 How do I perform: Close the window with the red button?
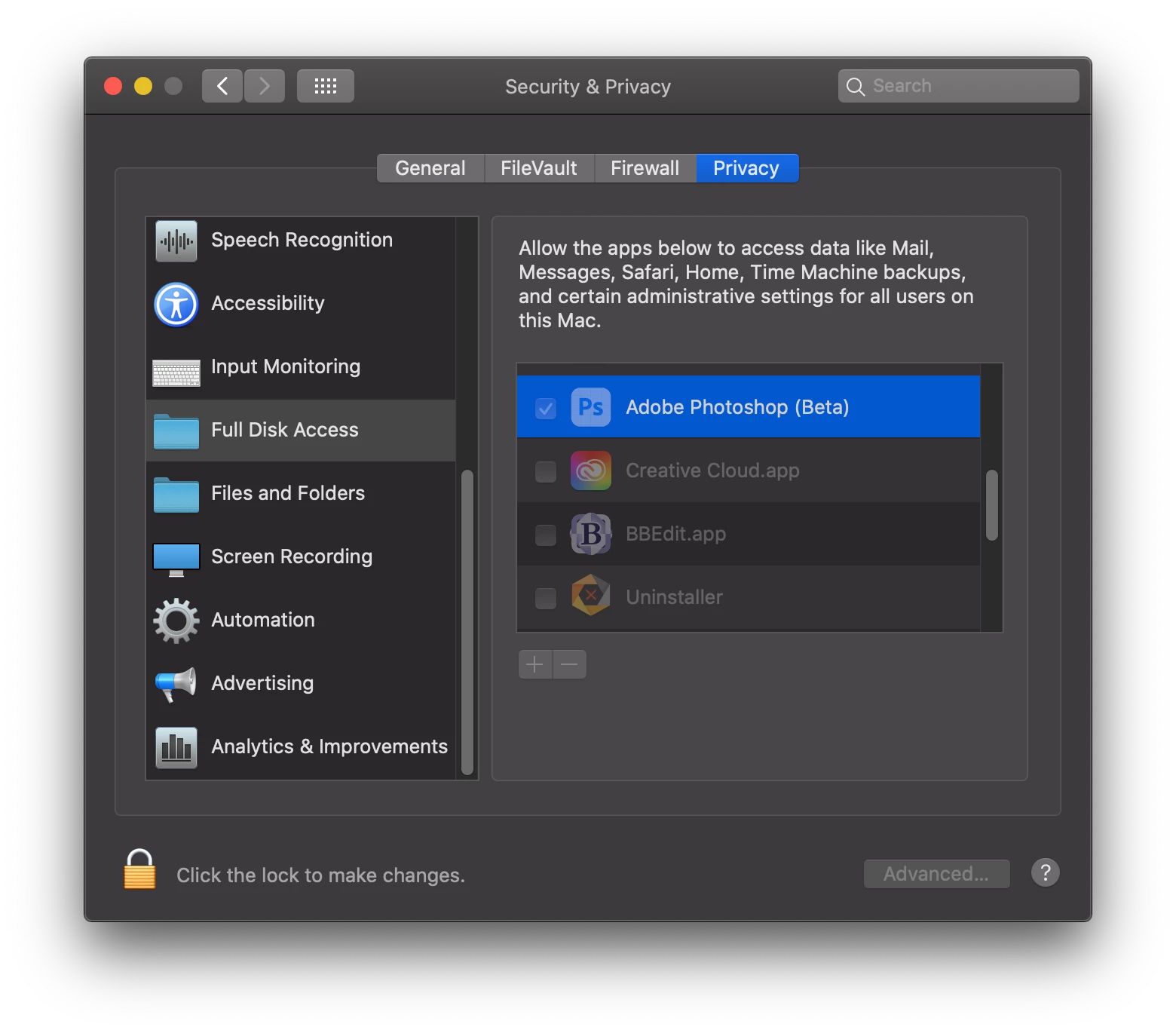(113, 86)
